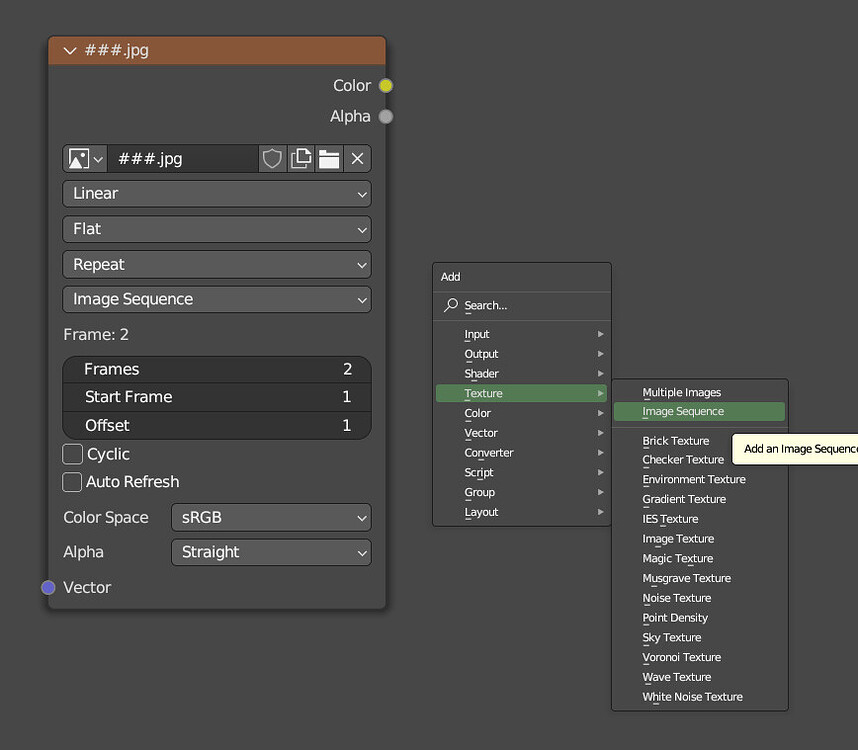Enable the Cyclic checkbox

tap(72, 454)
